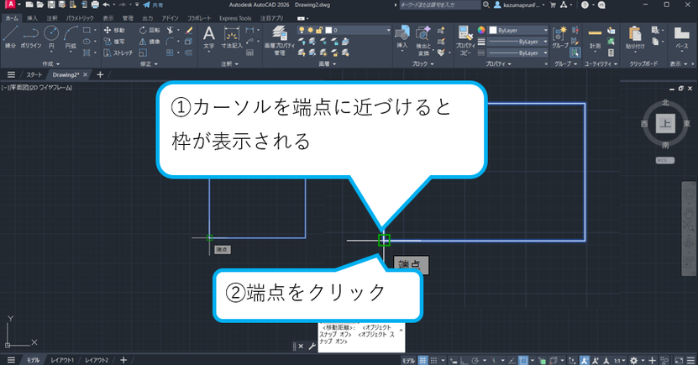Click the モデル button in status bar

click(x=408, y=360)
